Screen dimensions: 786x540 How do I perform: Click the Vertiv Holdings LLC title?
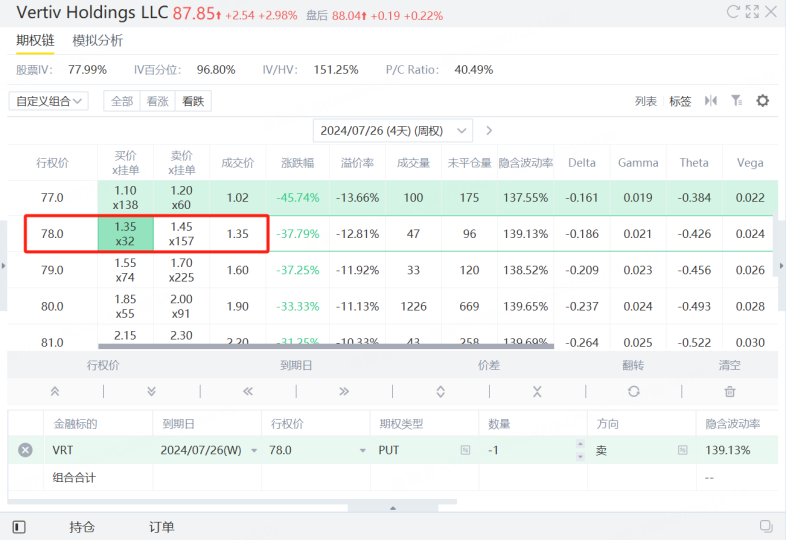click(92, 12)
